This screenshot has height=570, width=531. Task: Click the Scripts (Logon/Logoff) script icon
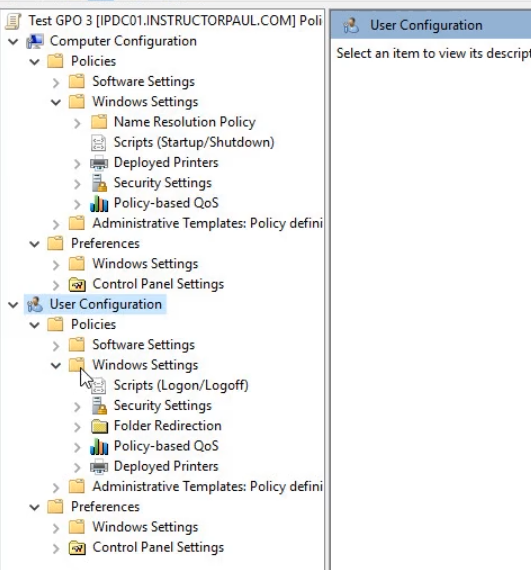[98, 386]
